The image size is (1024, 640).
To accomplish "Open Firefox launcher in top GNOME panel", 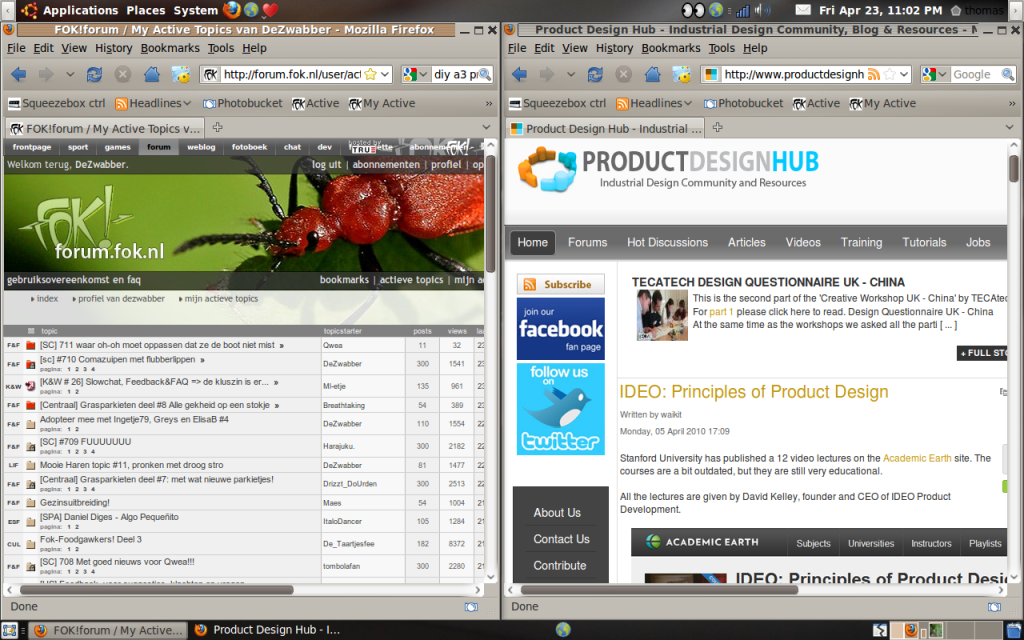I will [231, 10].
